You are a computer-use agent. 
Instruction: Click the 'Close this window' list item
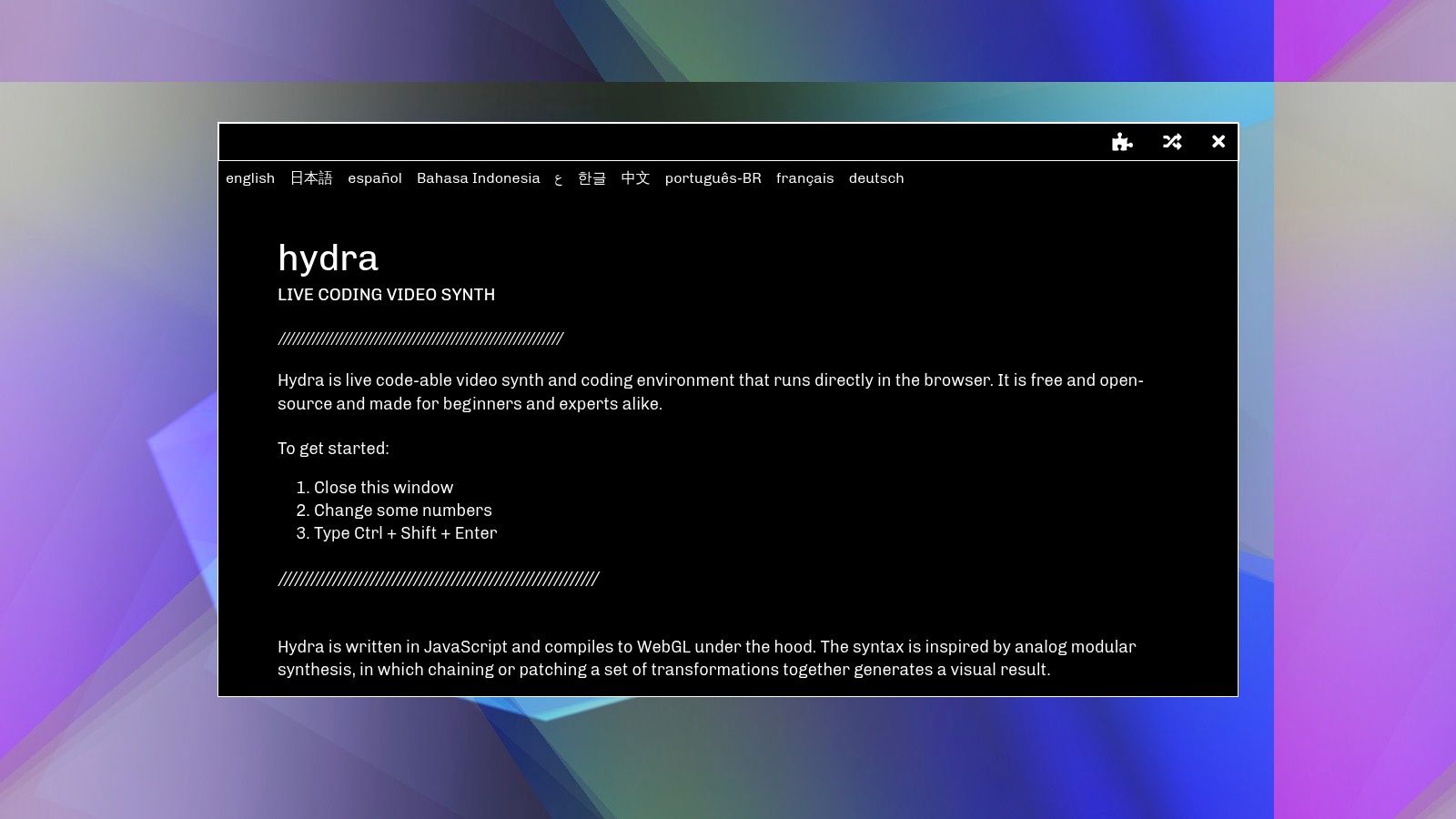coord(383,488)
